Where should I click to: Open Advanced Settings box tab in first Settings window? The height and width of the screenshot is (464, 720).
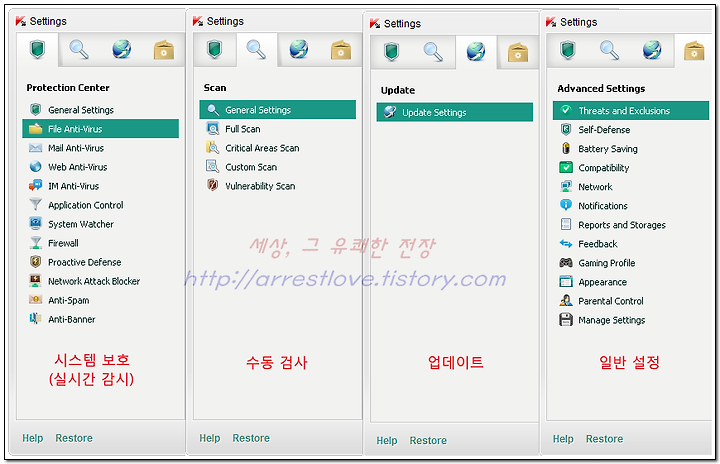coord(164,50)
